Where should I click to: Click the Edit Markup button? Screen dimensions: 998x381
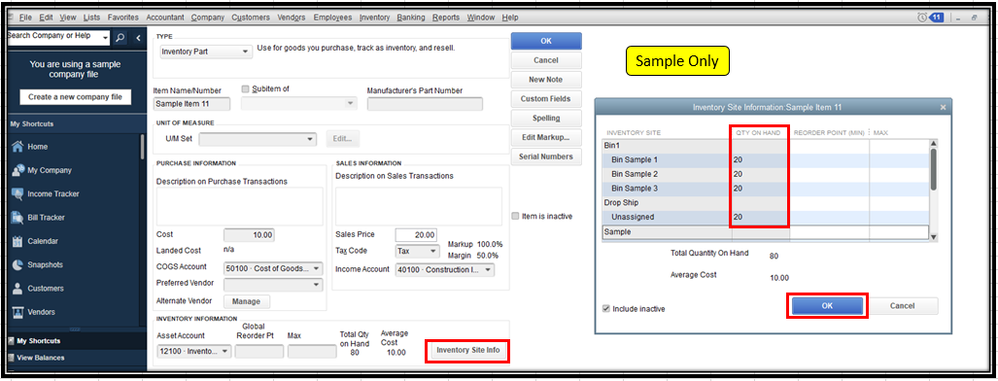point(546,137)
